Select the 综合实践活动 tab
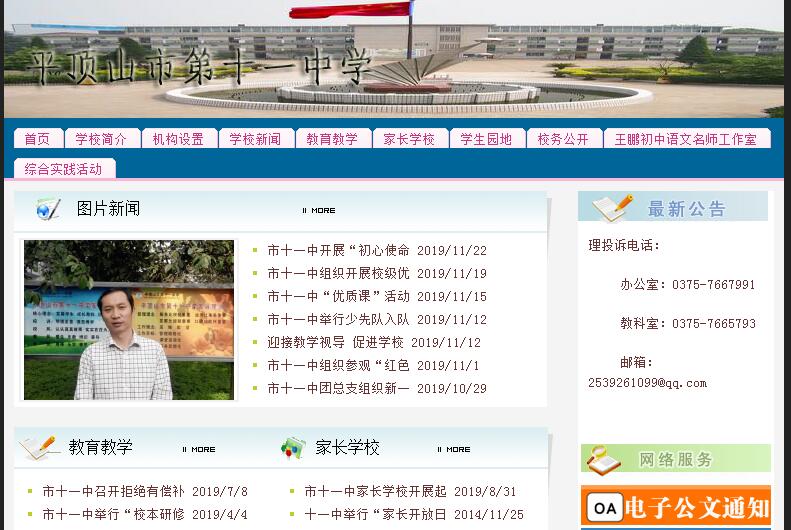Image resolution: width=791 pixels, height=530 pixels. pos(65,168)
